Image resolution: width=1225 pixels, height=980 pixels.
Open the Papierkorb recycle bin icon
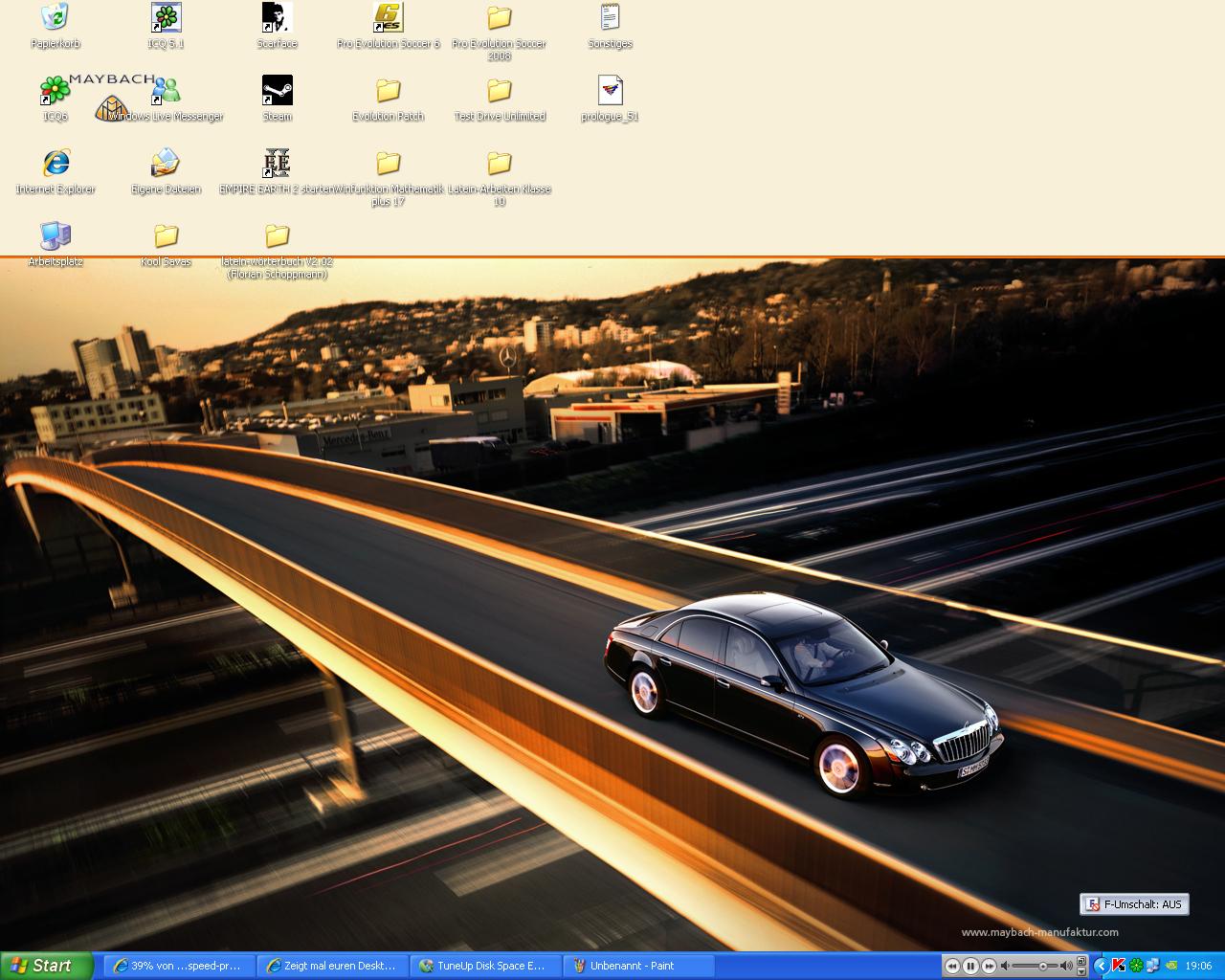click(56, 27)
